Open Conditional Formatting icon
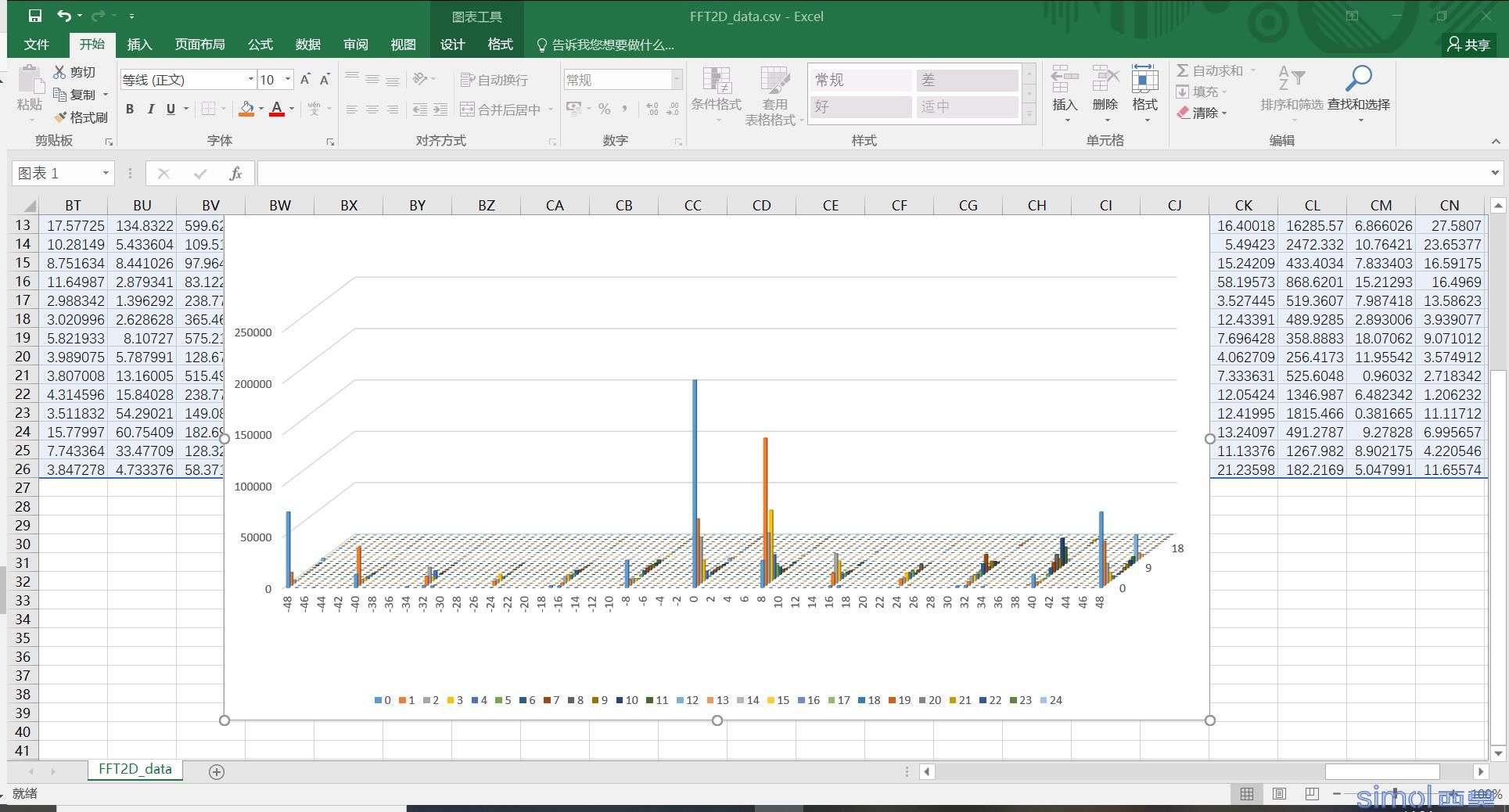This screenshot has width=1509, height=812. [x=717, y=81]
